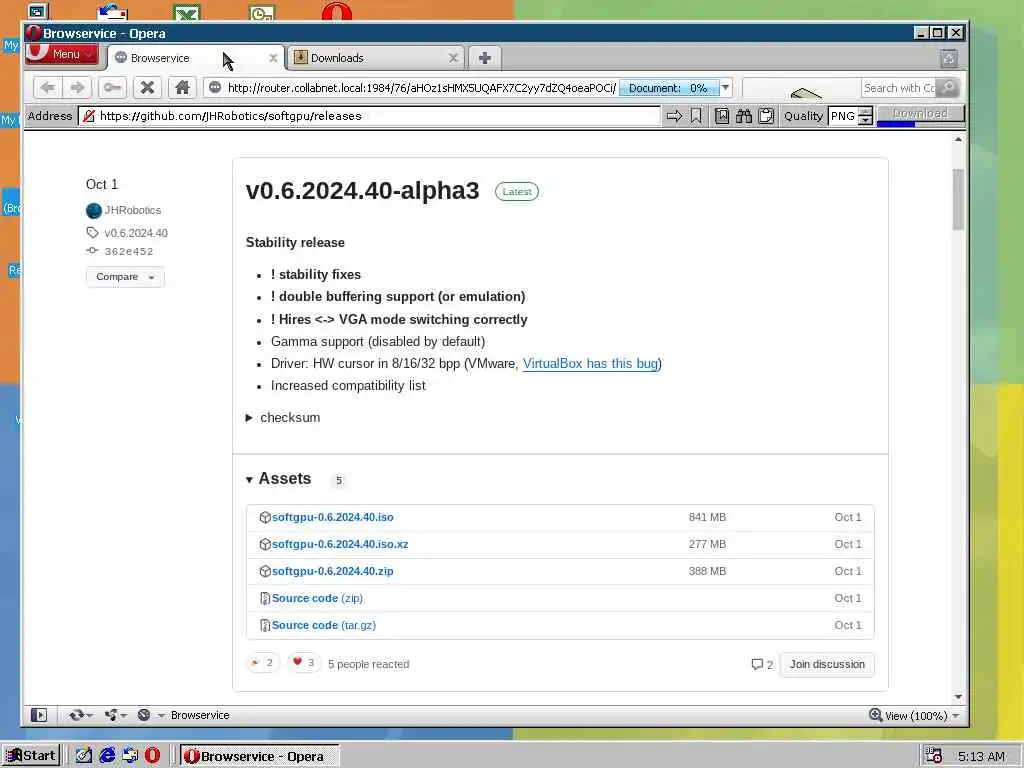Download Source code (zip)
The height and width of the screenshot is (768, 1024).
pos(317,598)
